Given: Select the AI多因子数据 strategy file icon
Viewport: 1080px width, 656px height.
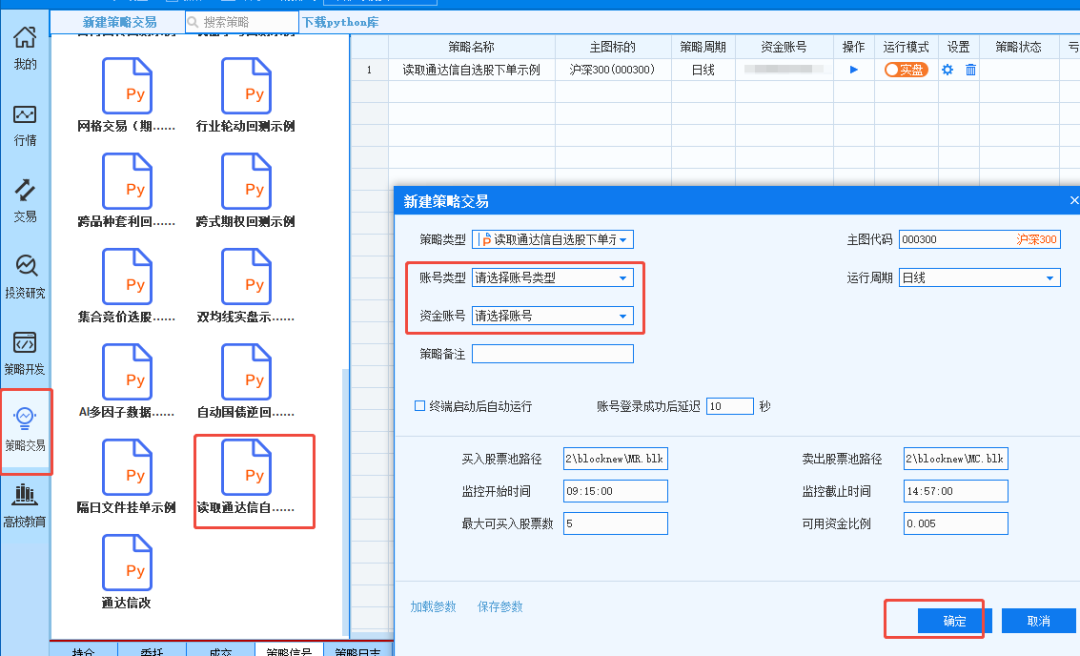Looking at the screenshot, I should coord(127,372).
